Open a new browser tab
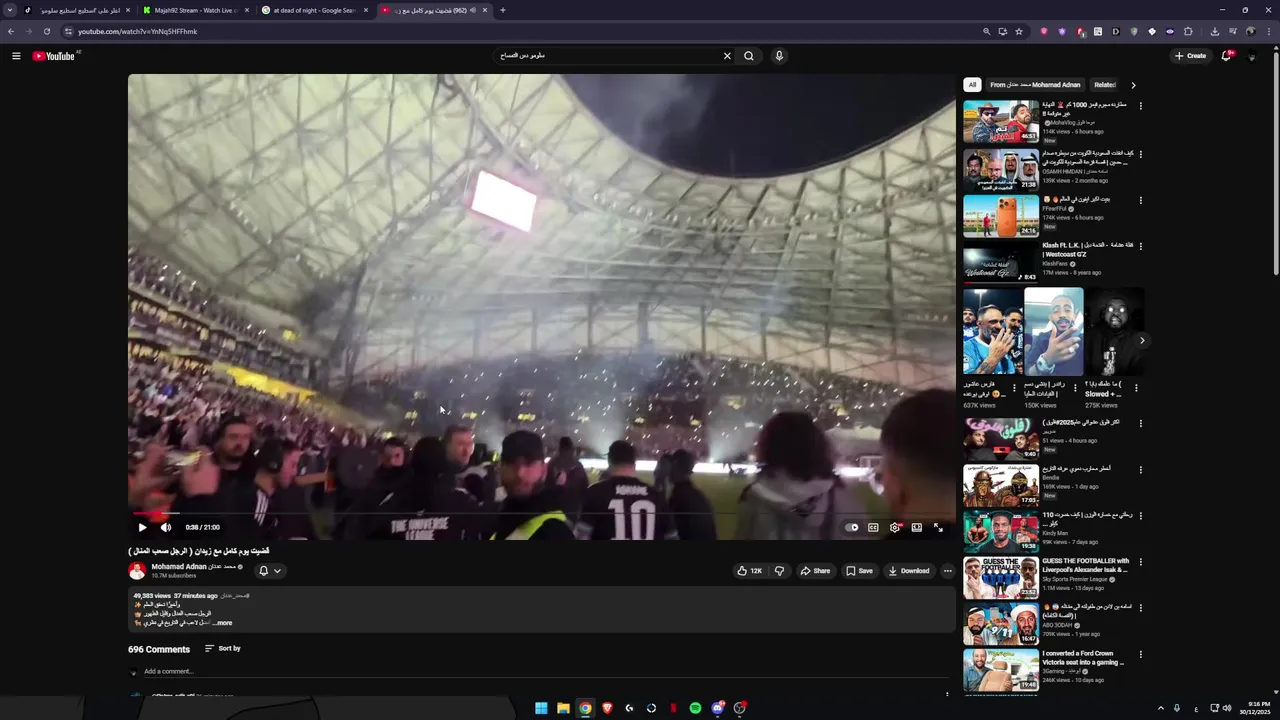The image size is (1280, 720). click(x=502, y=10)
